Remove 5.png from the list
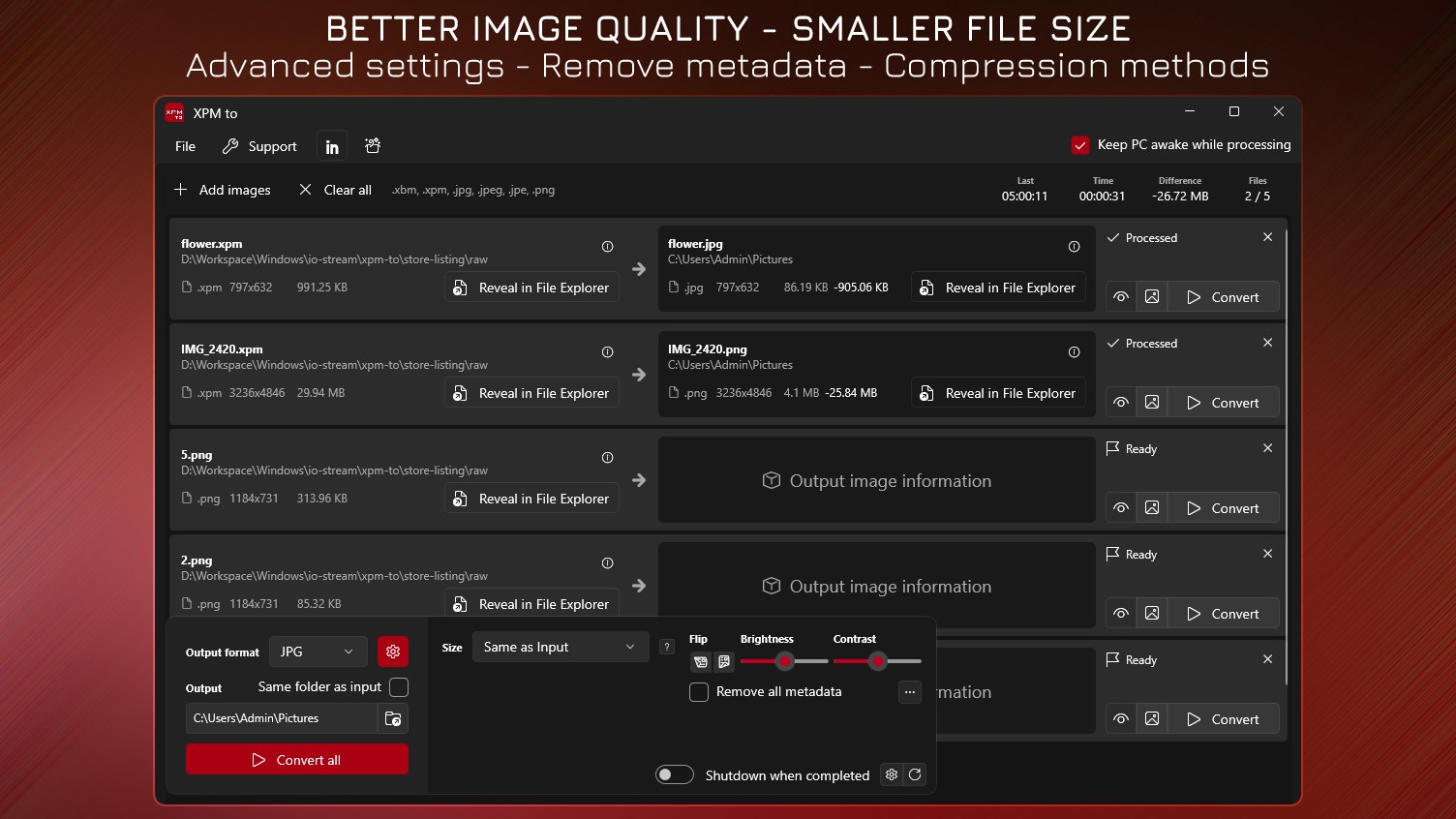The width and height of the screenshot is (1456, 819). [x=1267, y=448]
